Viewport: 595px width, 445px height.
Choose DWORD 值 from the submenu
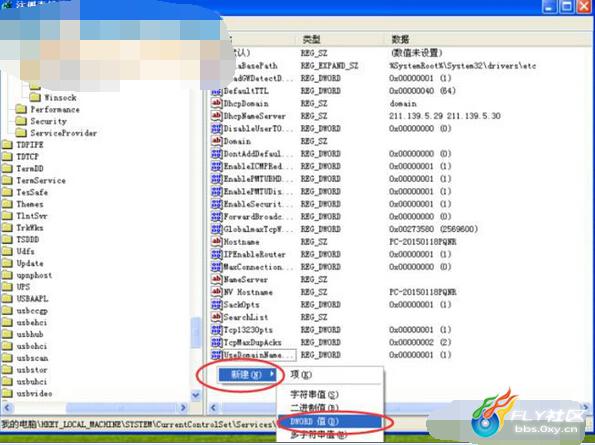coord(329,421)
